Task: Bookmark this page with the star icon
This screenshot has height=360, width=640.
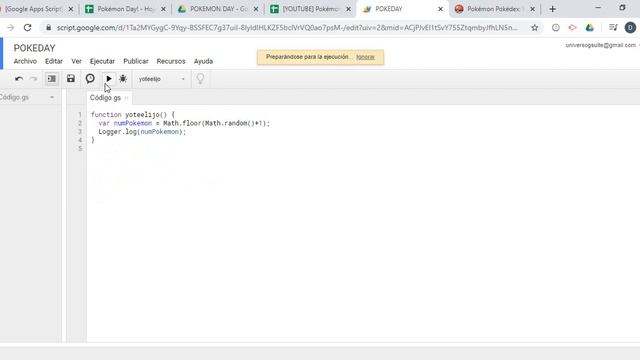Action: (535, 28)
